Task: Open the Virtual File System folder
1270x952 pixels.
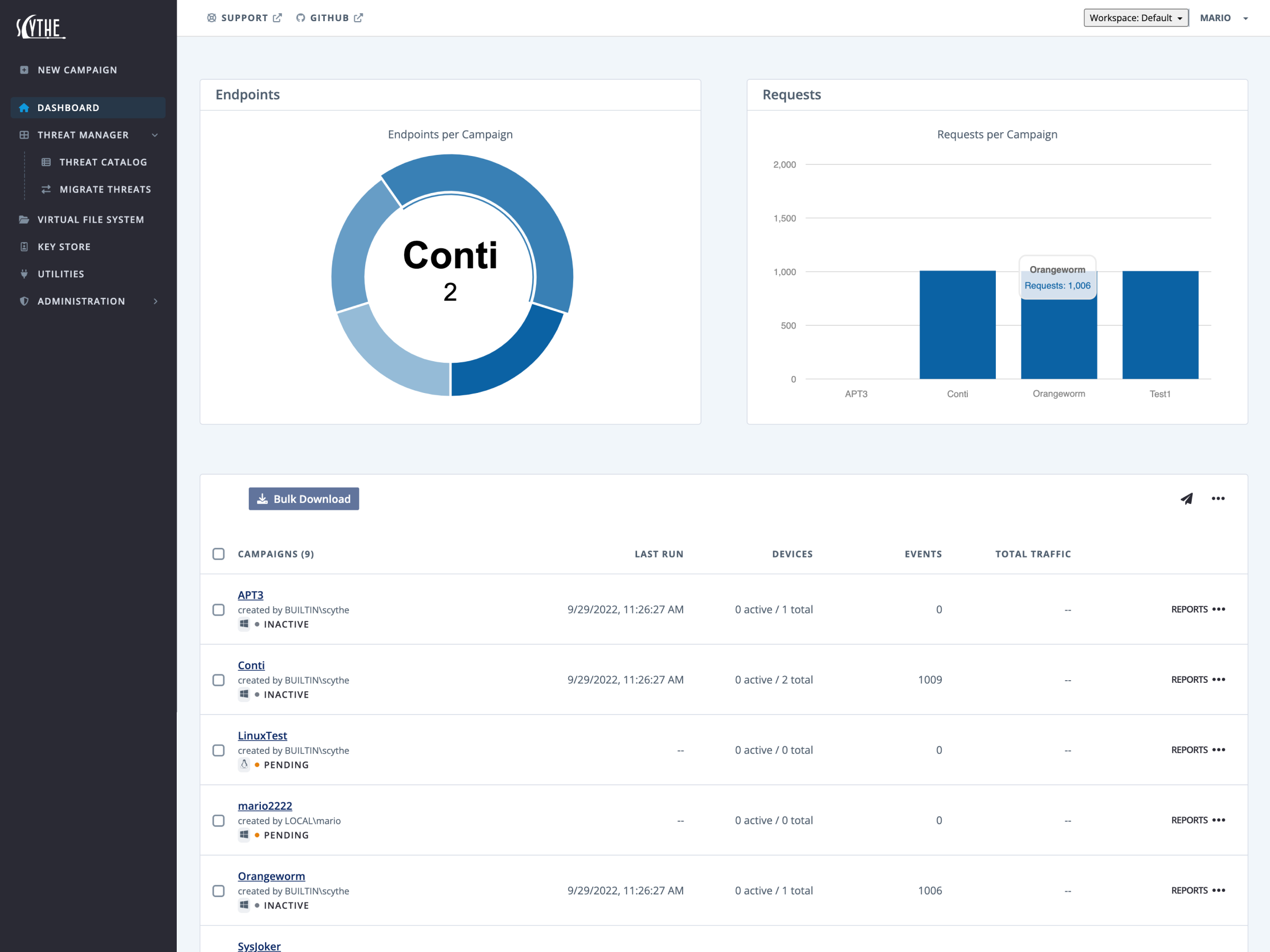Action: pyautogui.click(x=24, y=219)
